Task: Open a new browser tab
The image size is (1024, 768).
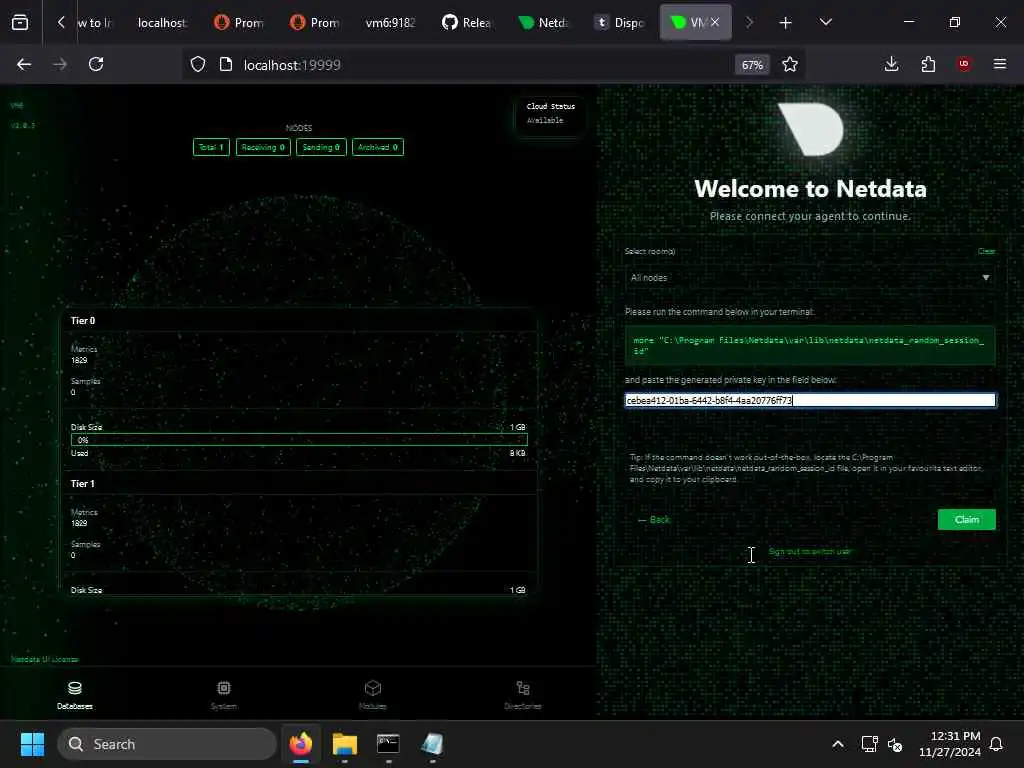Action: (x=786, y=23)
